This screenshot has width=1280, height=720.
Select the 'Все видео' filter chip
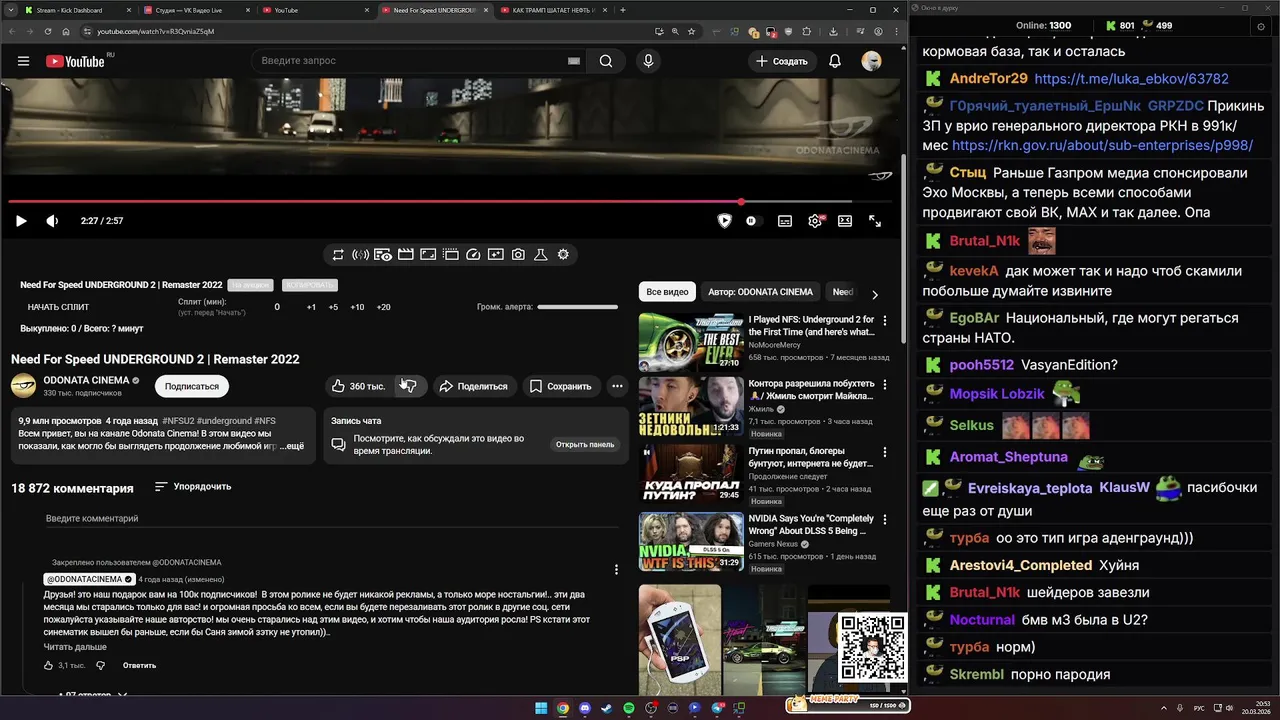667,292
